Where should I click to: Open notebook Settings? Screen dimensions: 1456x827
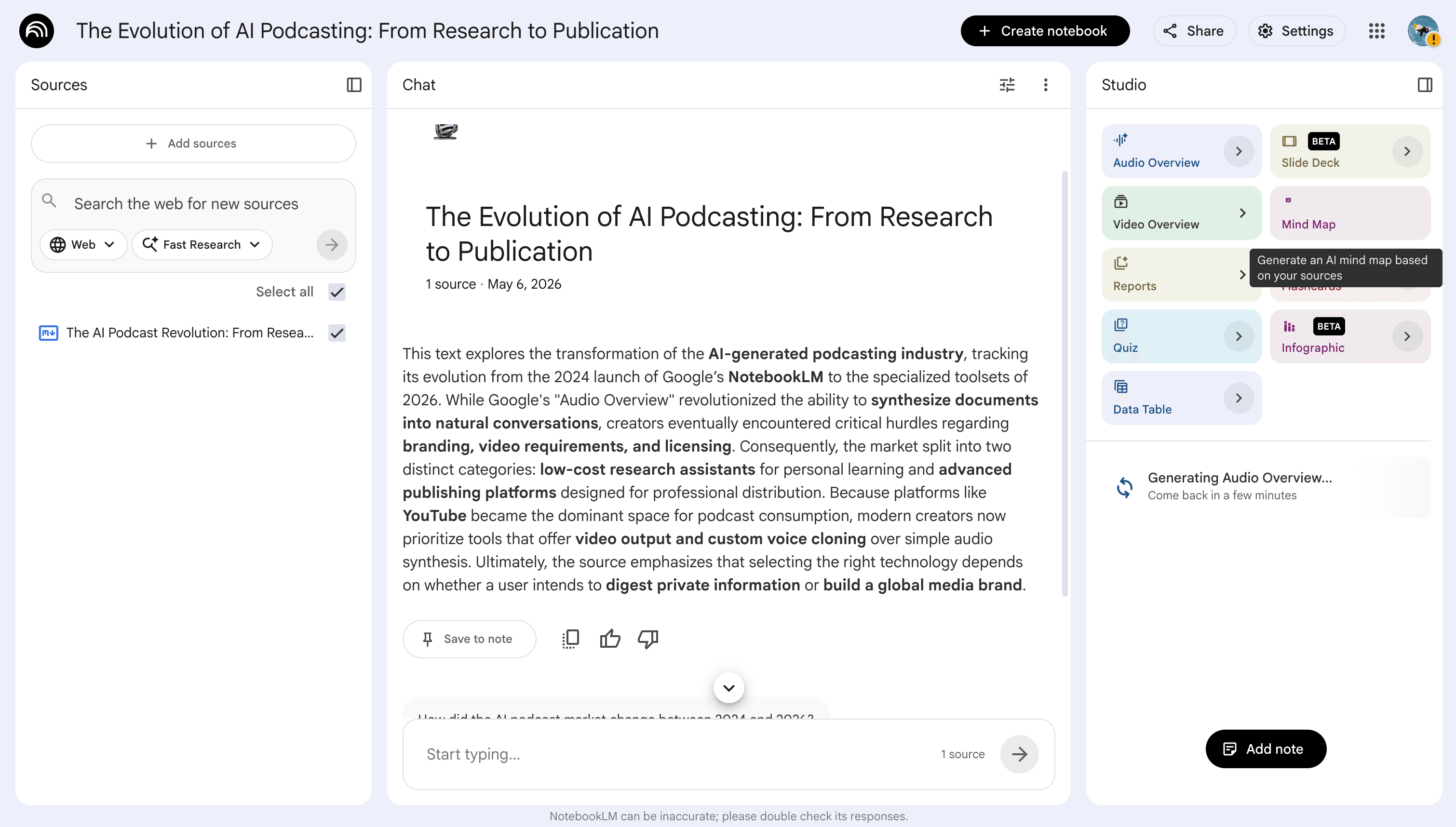1296,31
